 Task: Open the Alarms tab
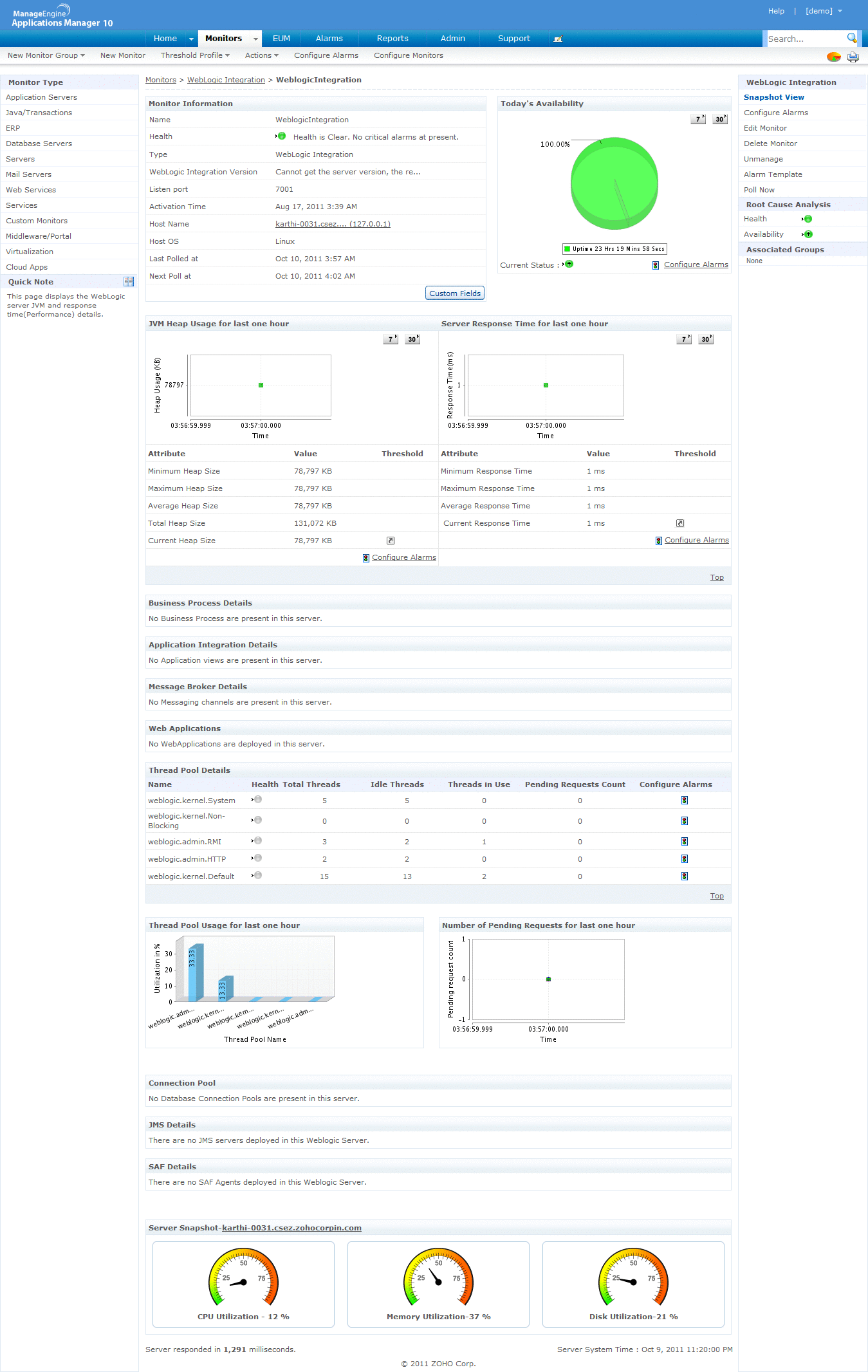pyautogui.click(x=329, y=39)
